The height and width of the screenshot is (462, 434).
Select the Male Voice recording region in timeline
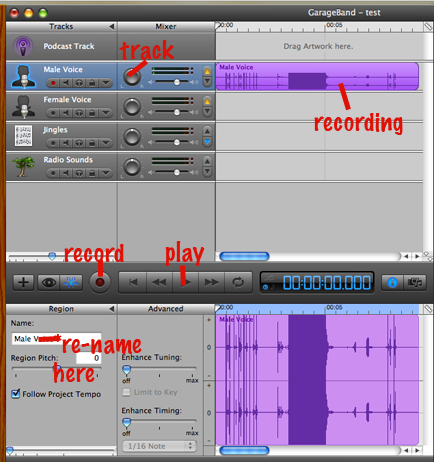(x=317, y=77)
